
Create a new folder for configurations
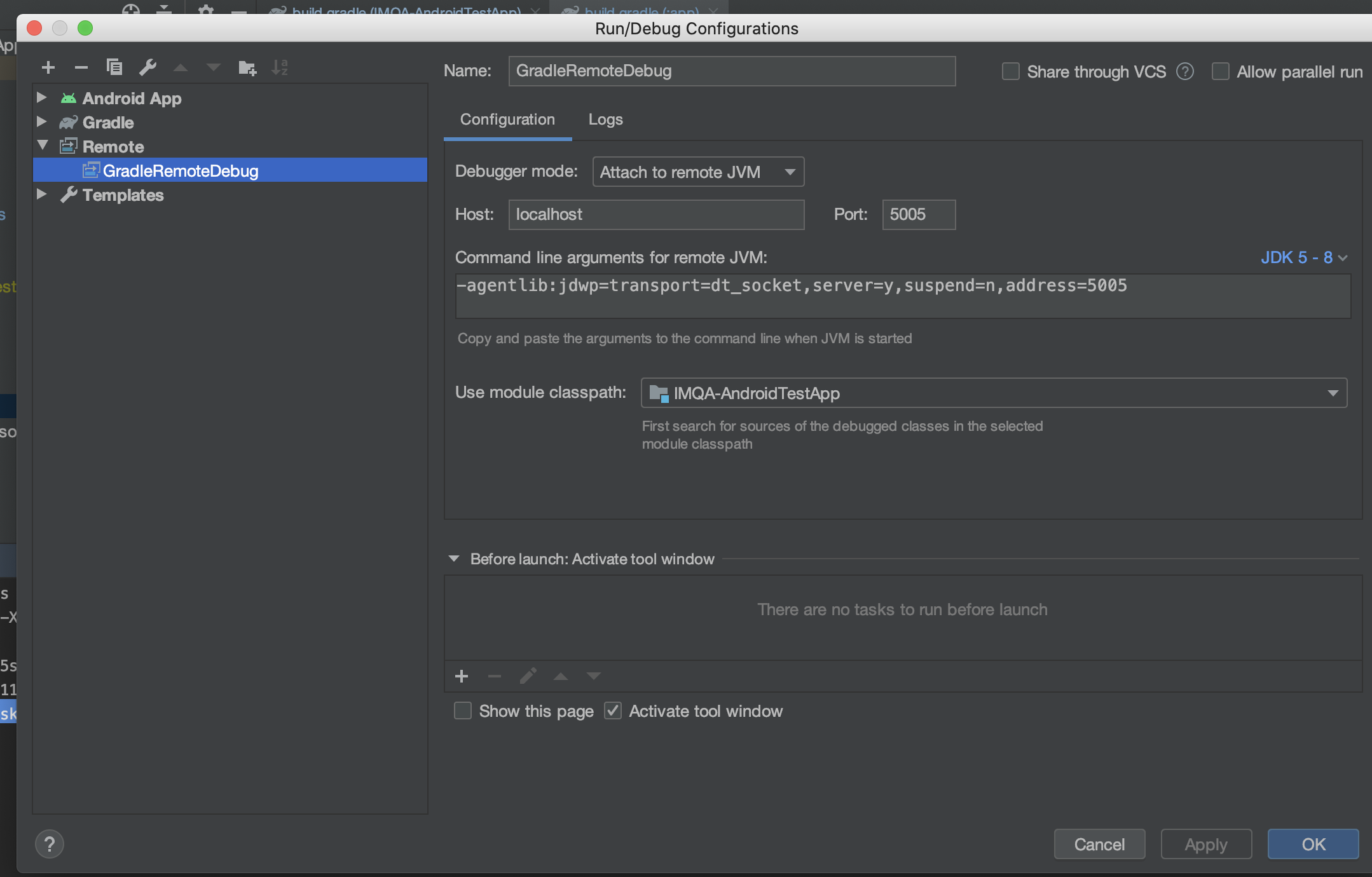[247, 67]
